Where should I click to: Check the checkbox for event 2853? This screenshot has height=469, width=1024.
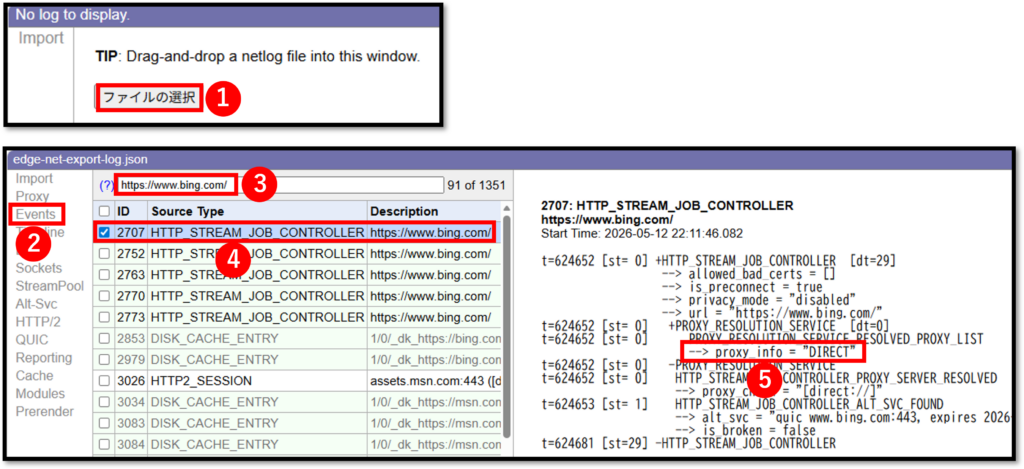(104, 338)
